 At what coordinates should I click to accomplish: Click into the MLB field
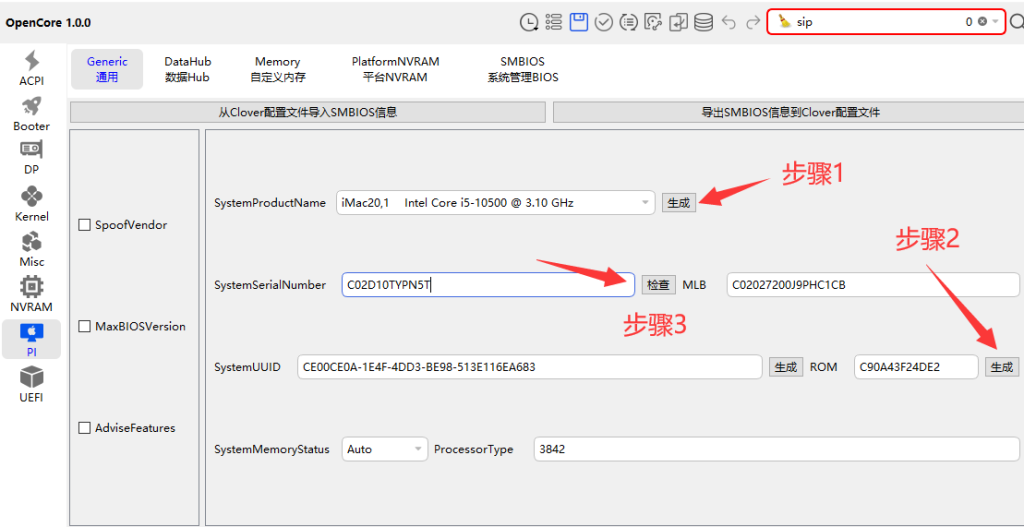click(x=873, y=285)
